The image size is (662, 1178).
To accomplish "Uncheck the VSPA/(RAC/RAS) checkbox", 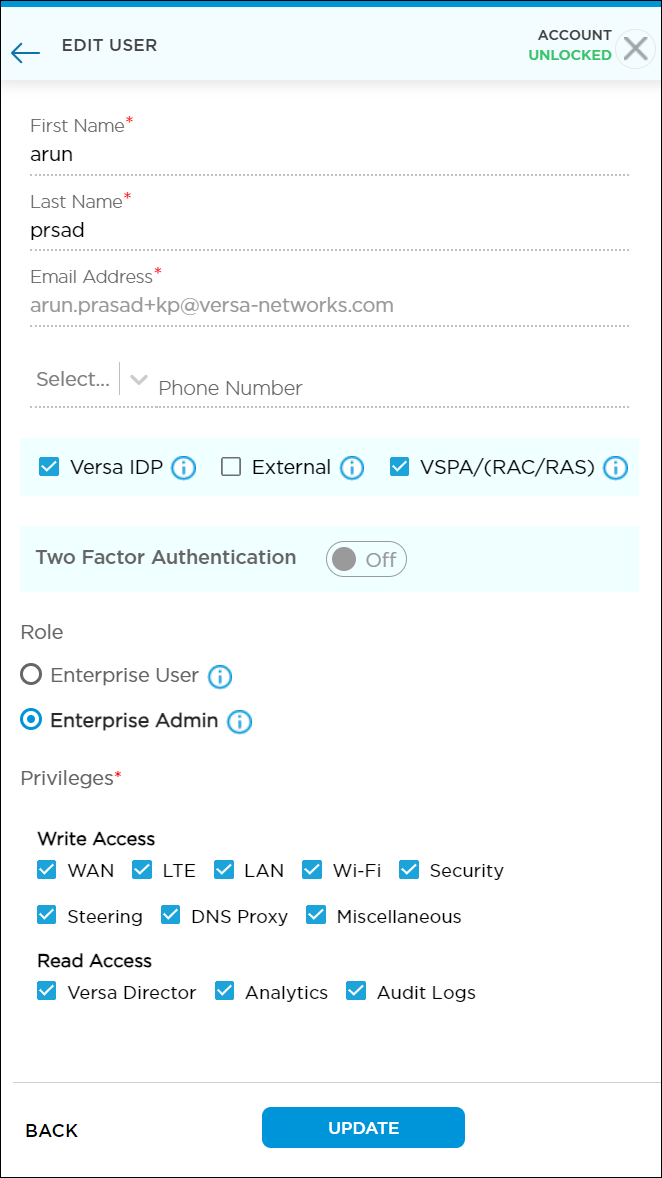I will click(x=400, y=466).
